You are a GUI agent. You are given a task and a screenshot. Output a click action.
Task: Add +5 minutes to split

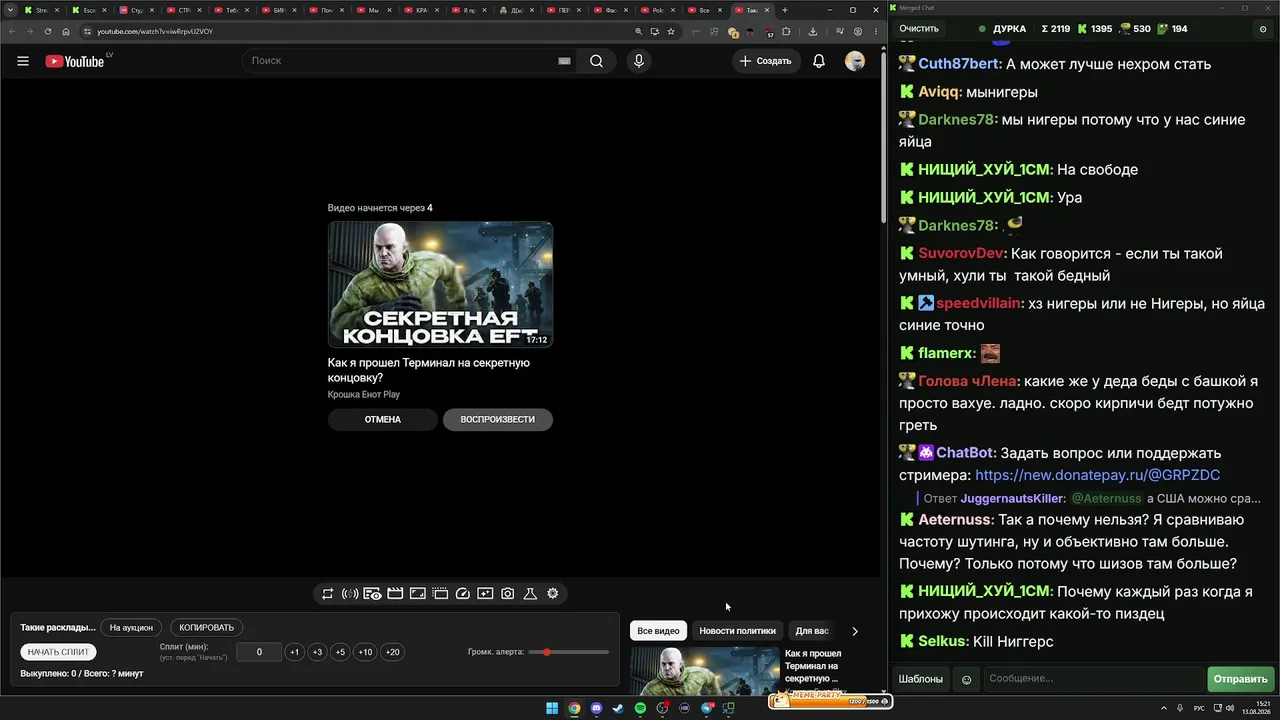[340, 652]
